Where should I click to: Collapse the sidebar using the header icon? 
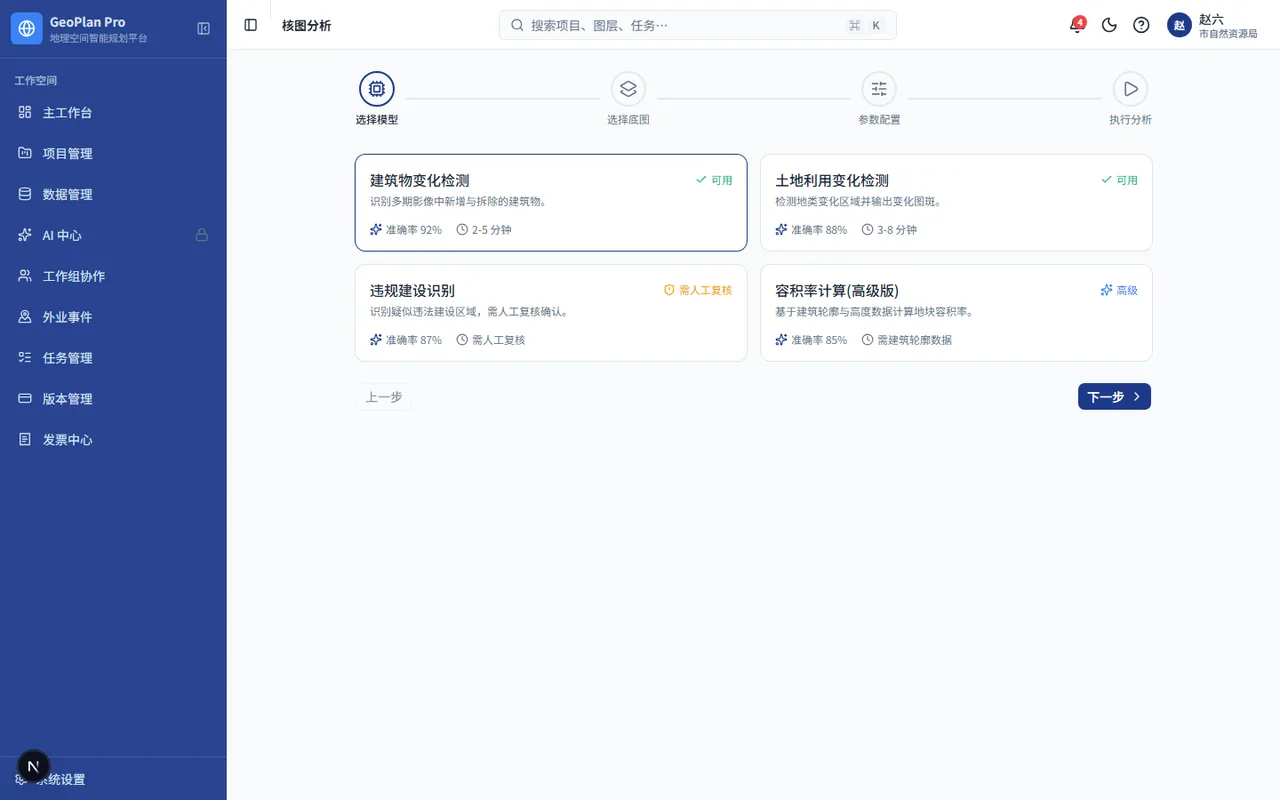tap(204, 29)
